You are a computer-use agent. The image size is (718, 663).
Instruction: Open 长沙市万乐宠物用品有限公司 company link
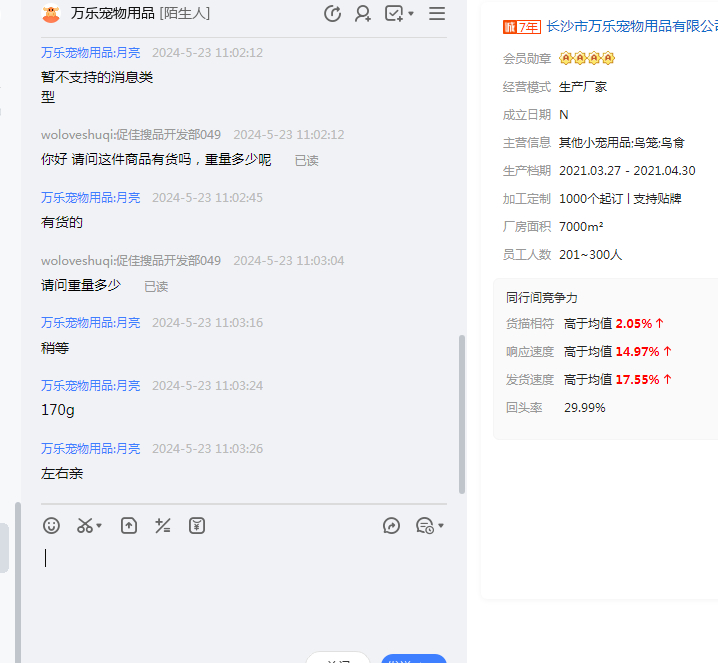pyautogui.click(x=631, y=27)
